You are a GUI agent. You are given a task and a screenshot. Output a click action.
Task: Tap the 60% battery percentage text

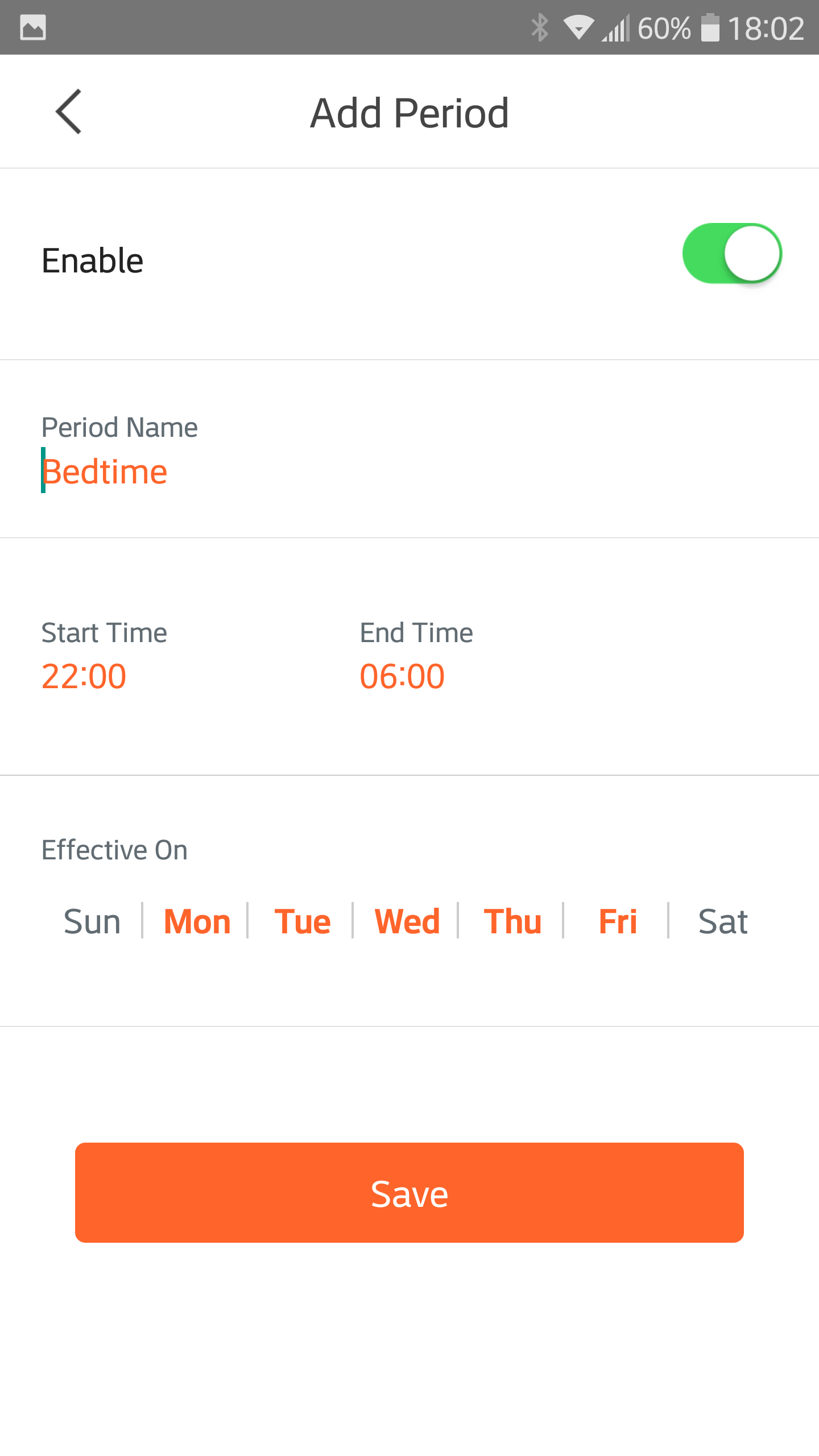point(664,28)
